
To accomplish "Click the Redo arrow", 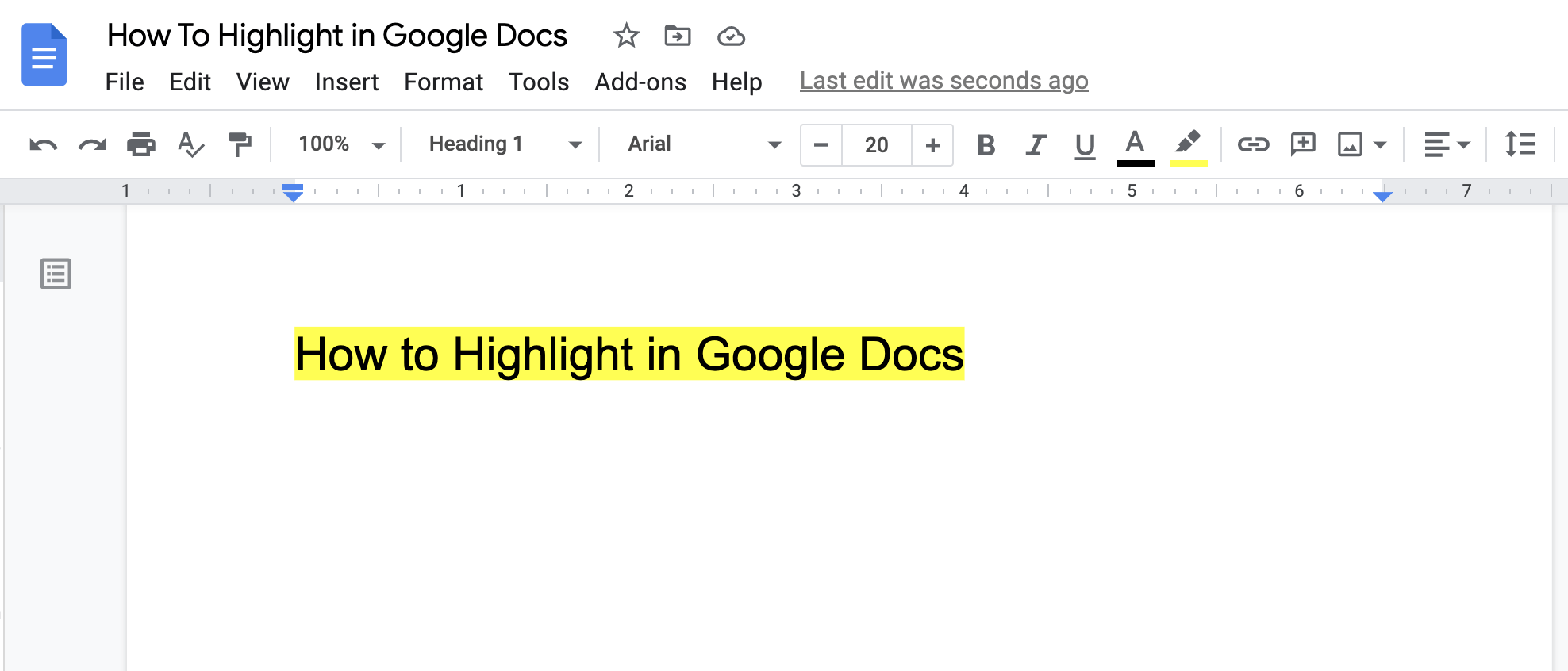I will coord(92,144).
